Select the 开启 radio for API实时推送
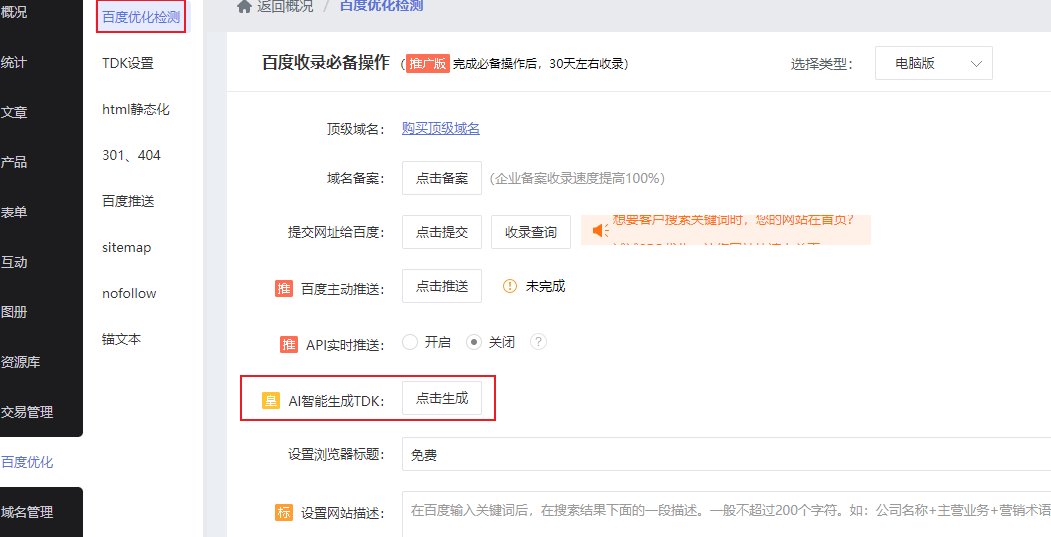Image resolution: width=1051 pixels, height=537 pixels. (410, 342)
